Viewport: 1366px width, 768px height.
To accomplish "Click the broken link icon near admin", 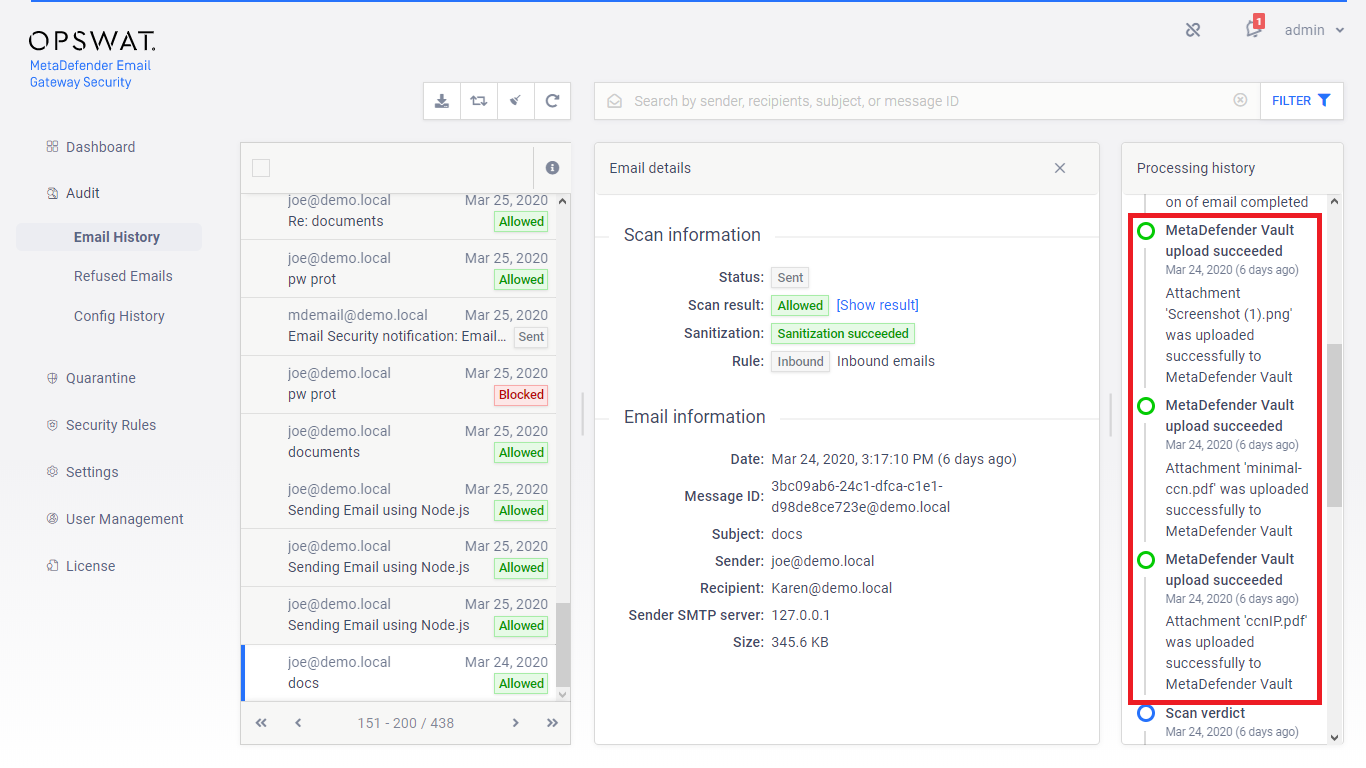I will tap(1193, 30).
